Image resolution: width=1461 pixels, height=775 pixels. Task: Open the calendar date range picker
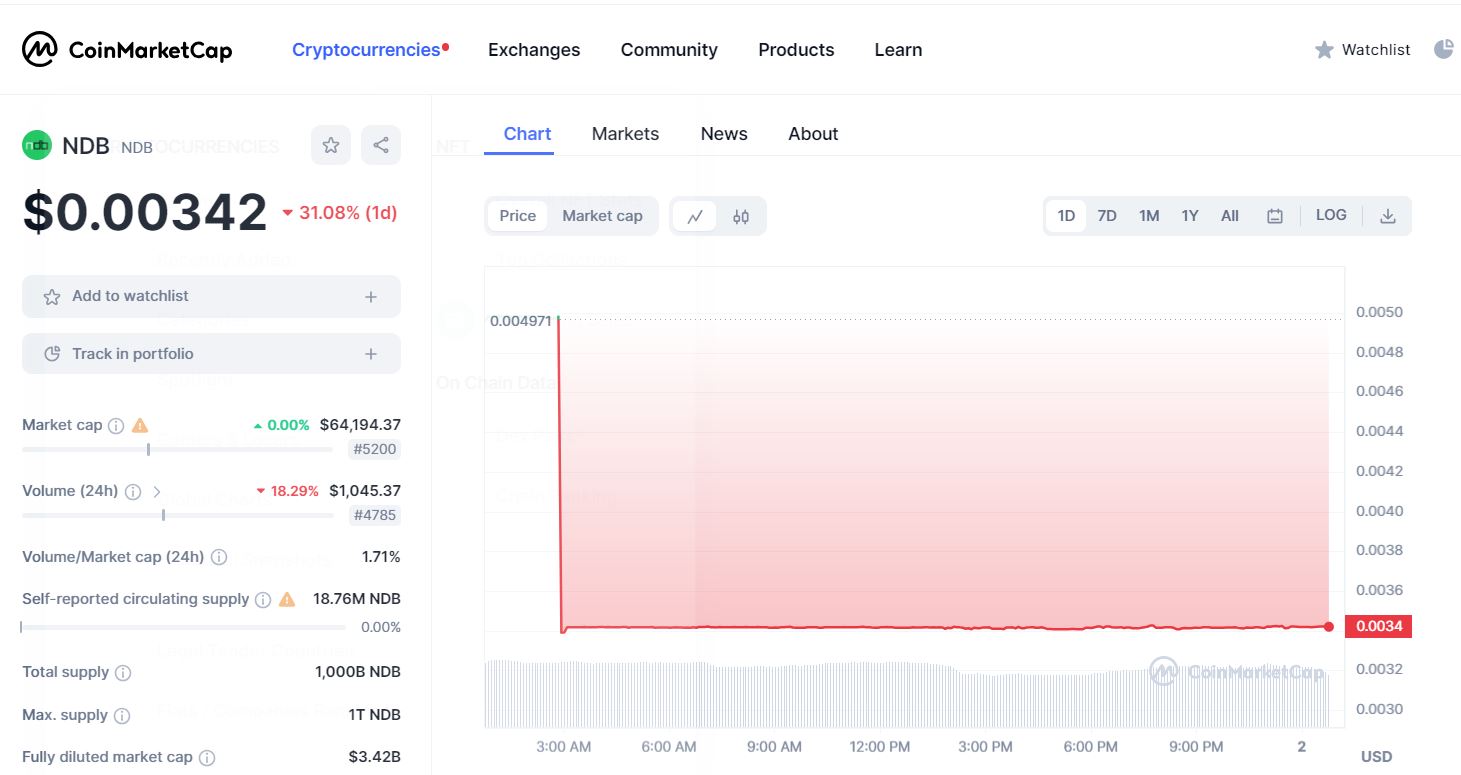tap(1275, 216)
